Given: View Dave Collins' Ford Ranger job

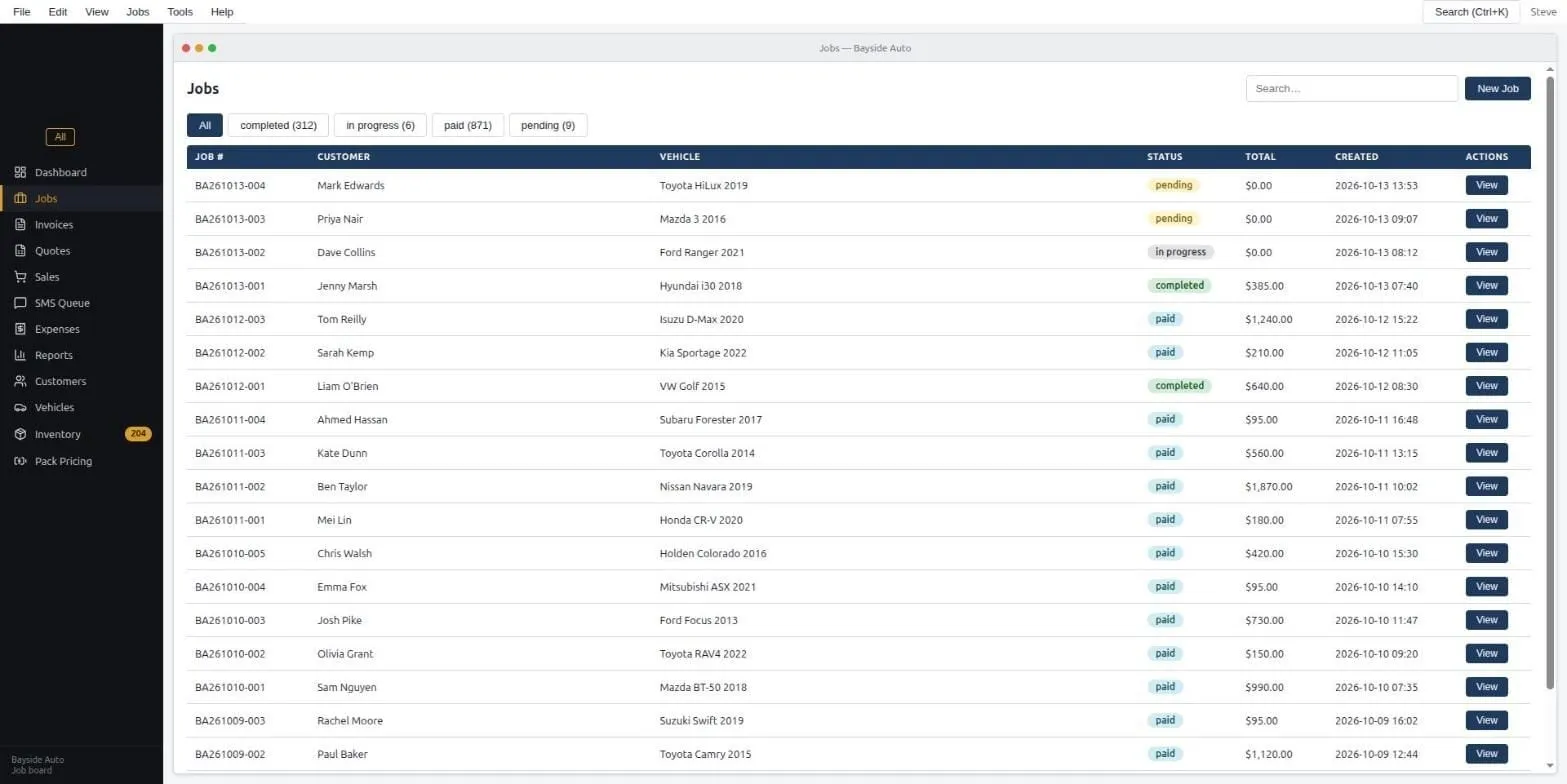Looking at the screenshot, I should point(1487,252).
